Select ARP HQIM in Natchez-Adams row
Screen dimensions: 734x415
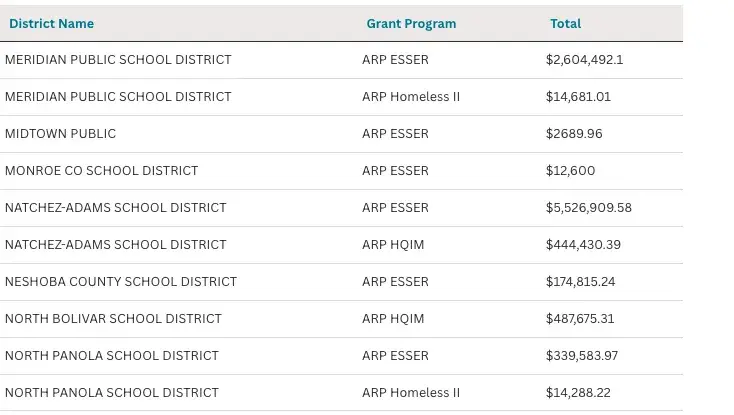pyautogui.click(x=393, y=245)
